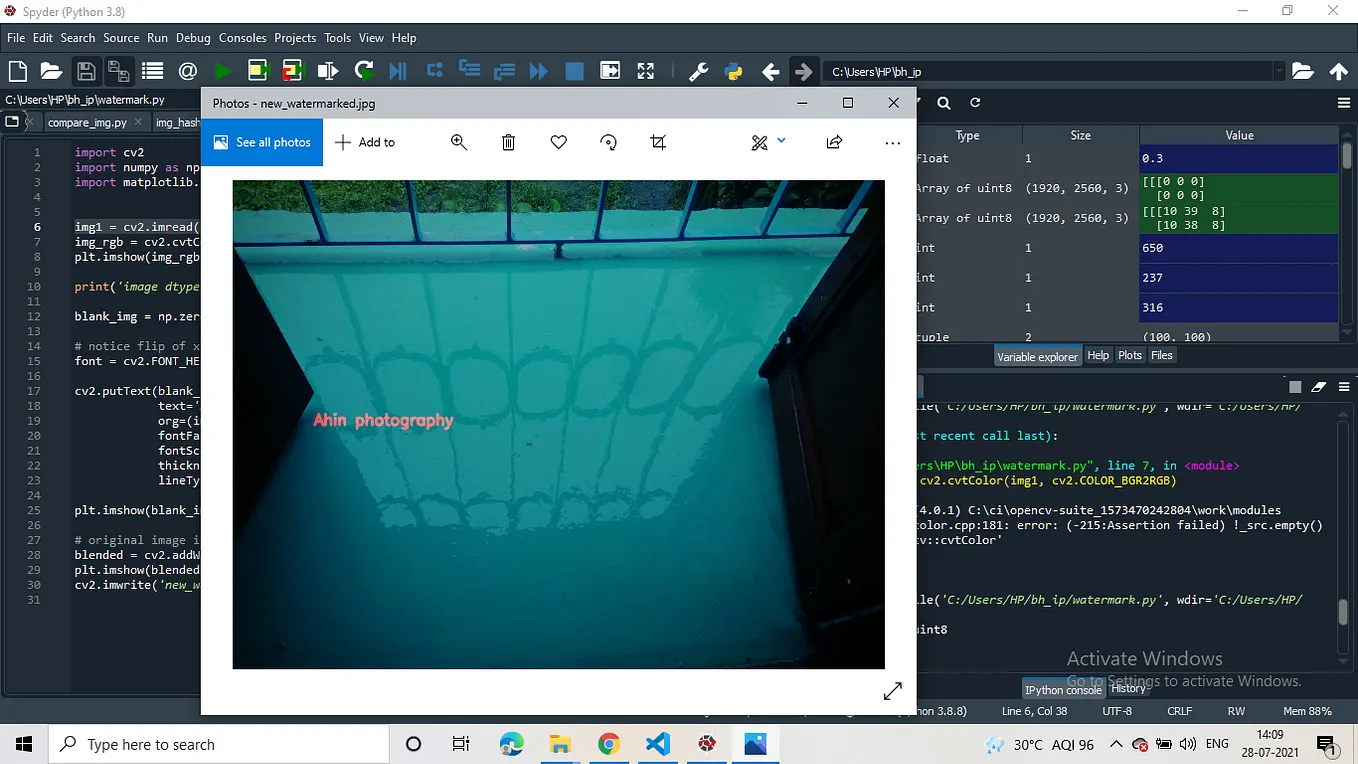Open Spyder preferences with the wrench icon
The width and height of the screenshot is (1358, 764).
[697, 71]
